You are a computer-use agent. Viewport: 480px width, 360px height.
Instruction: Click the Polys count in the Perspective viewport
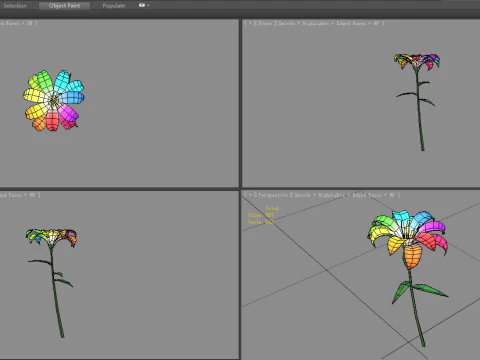coord(261,215)
